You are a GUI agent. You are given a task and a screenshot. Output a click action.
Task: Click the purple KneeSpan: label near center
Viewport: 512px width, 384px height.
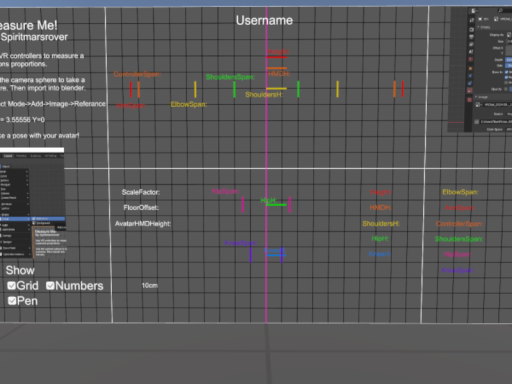pos(240,243)
